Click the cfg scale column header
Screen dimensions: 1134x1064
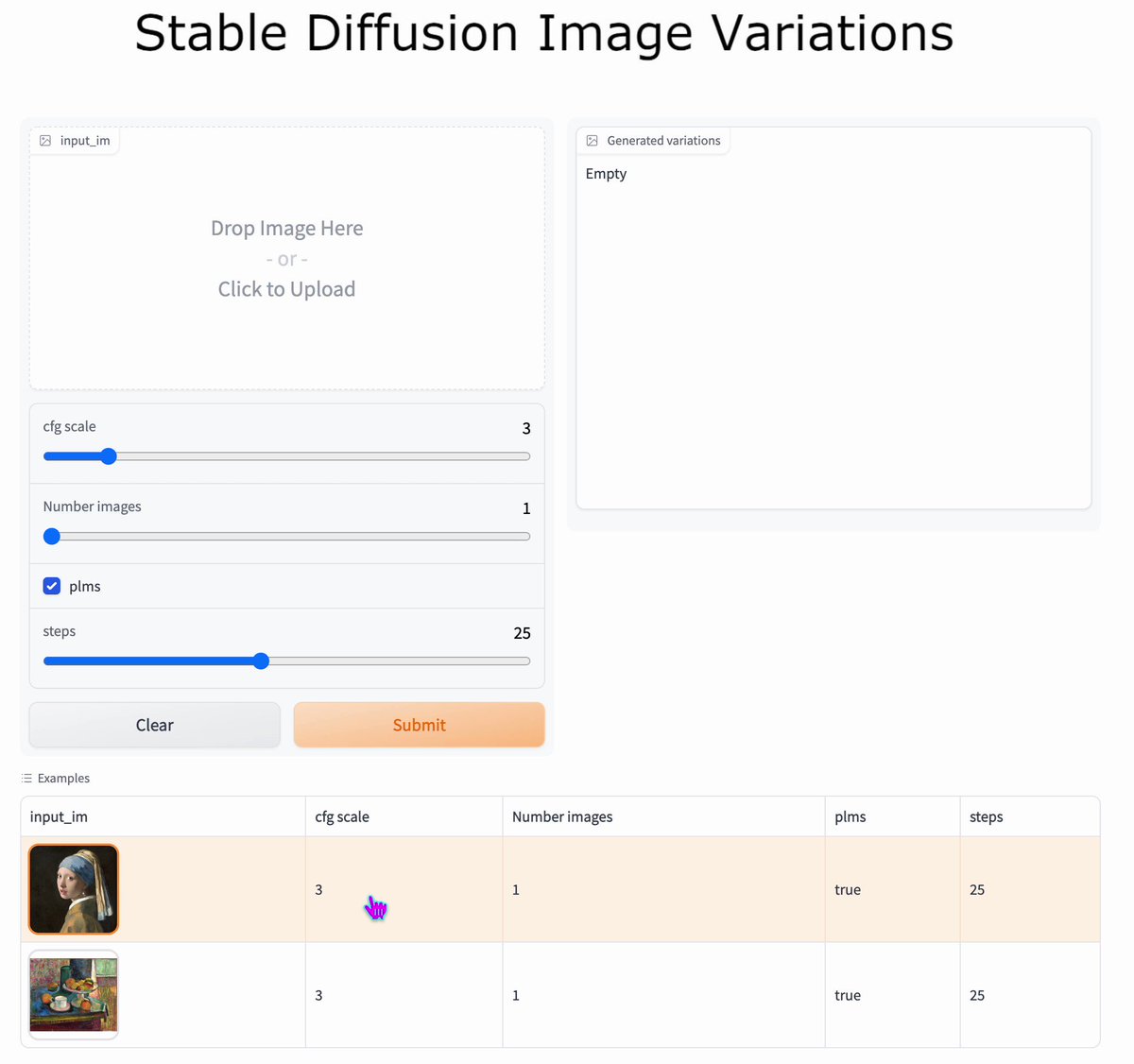[x=342, y=816]
